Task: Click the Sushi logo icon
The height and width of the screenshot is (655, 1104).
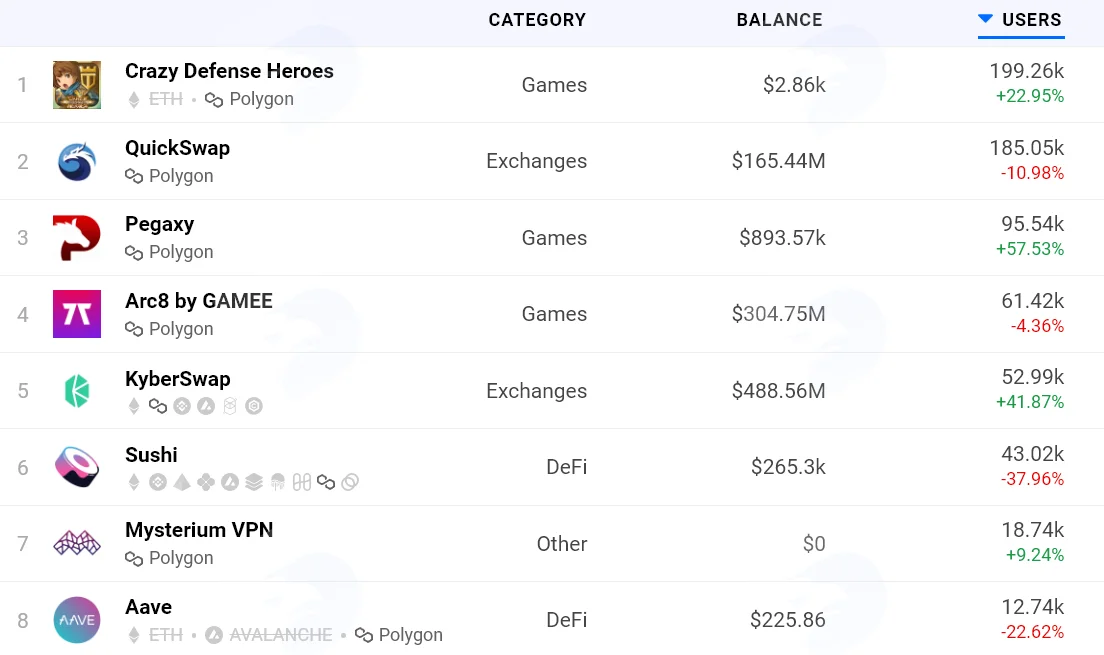Action: point(77,467)
